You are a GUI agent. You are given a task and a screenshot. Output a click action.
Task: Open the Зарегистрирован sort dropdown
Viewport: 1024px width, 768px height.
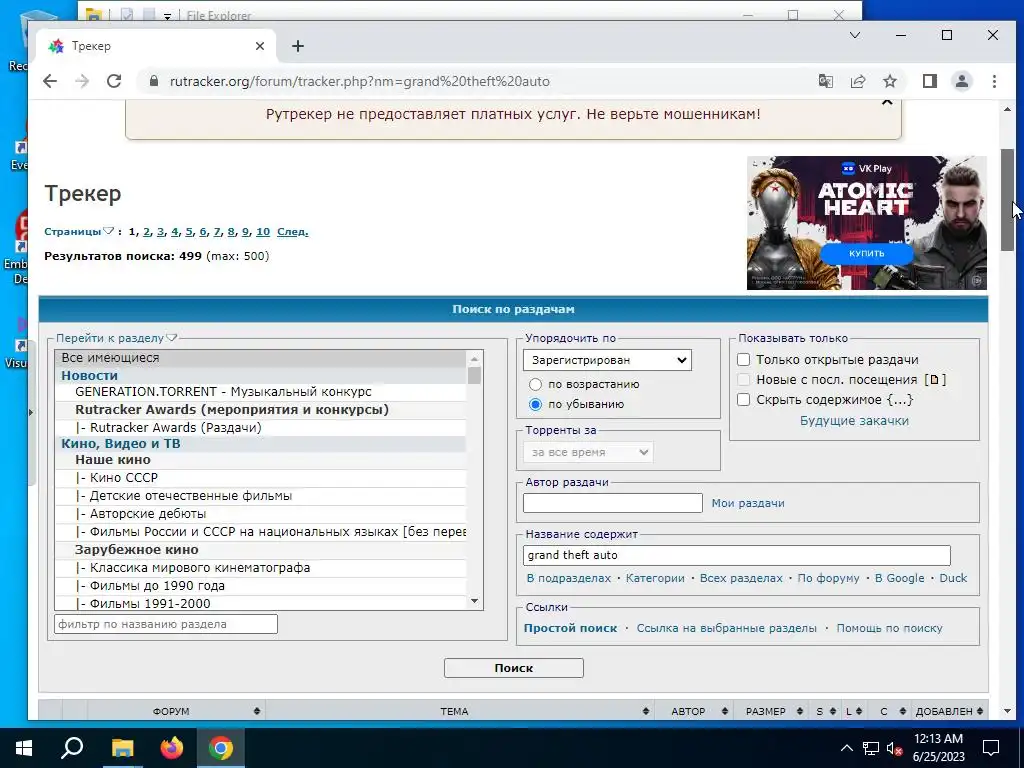(x=607, y=360)
